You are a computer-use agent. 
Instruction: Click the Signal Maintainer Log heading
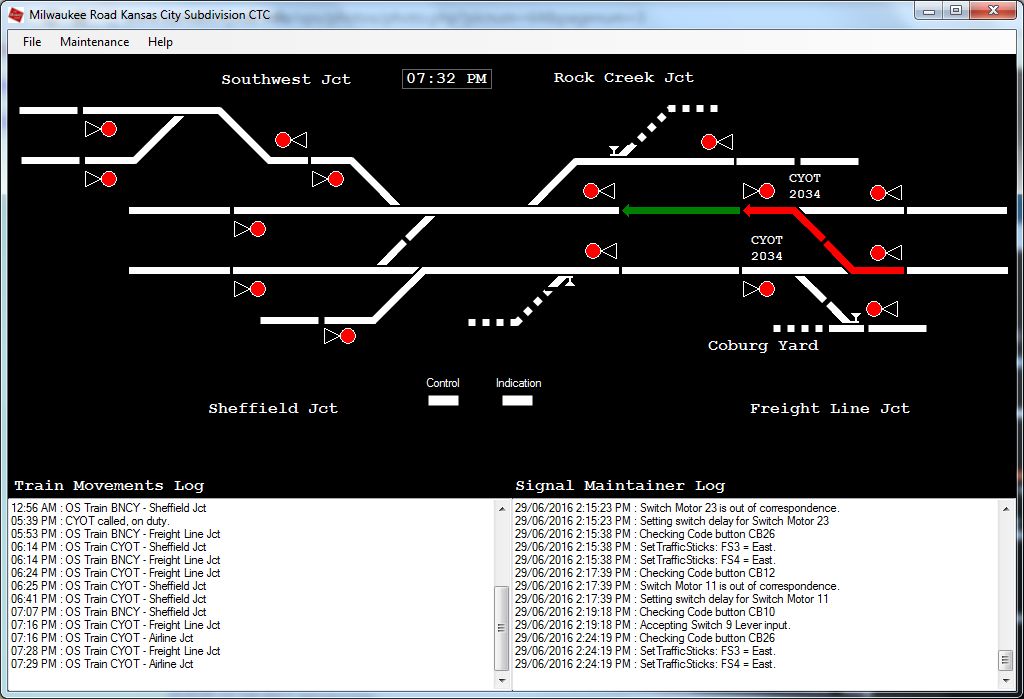(x=620, y=485)
